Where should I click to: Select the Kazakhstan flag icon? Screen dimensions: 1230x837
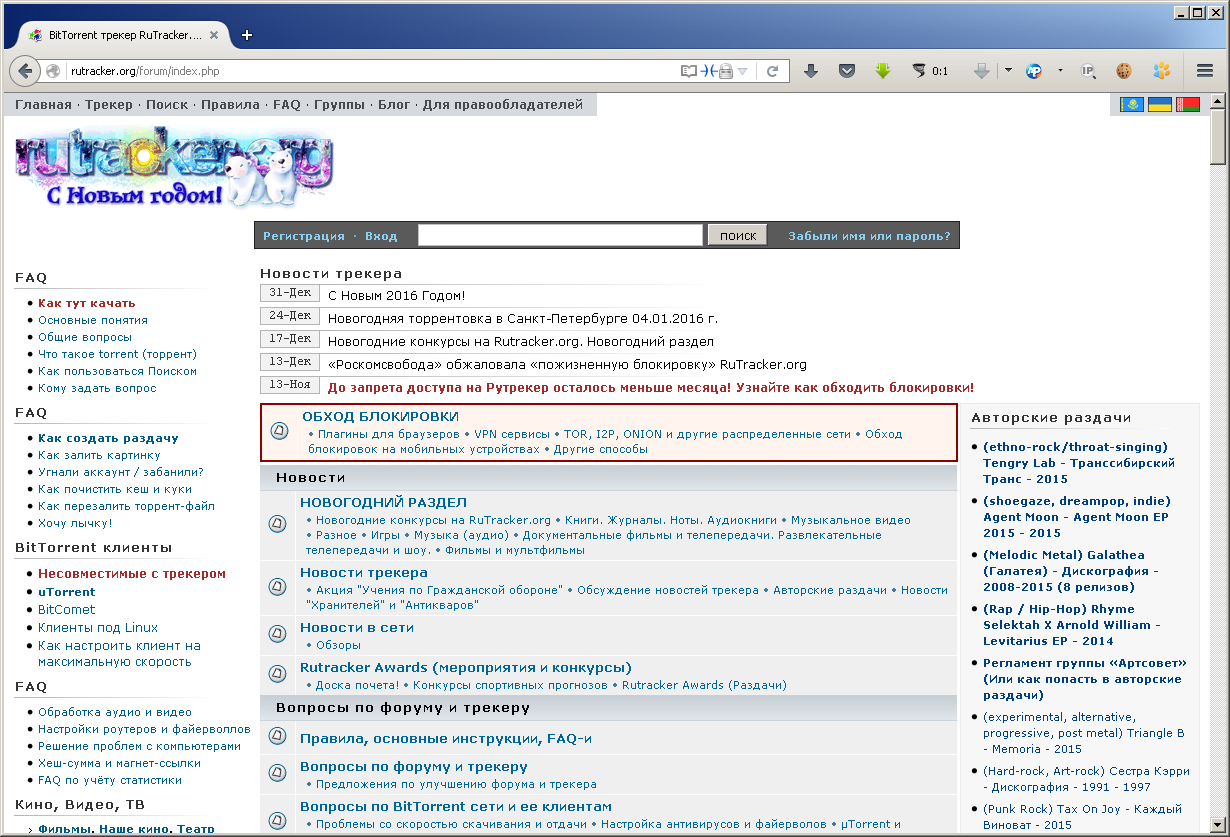pyautogui.click(x=1132, y=104)
